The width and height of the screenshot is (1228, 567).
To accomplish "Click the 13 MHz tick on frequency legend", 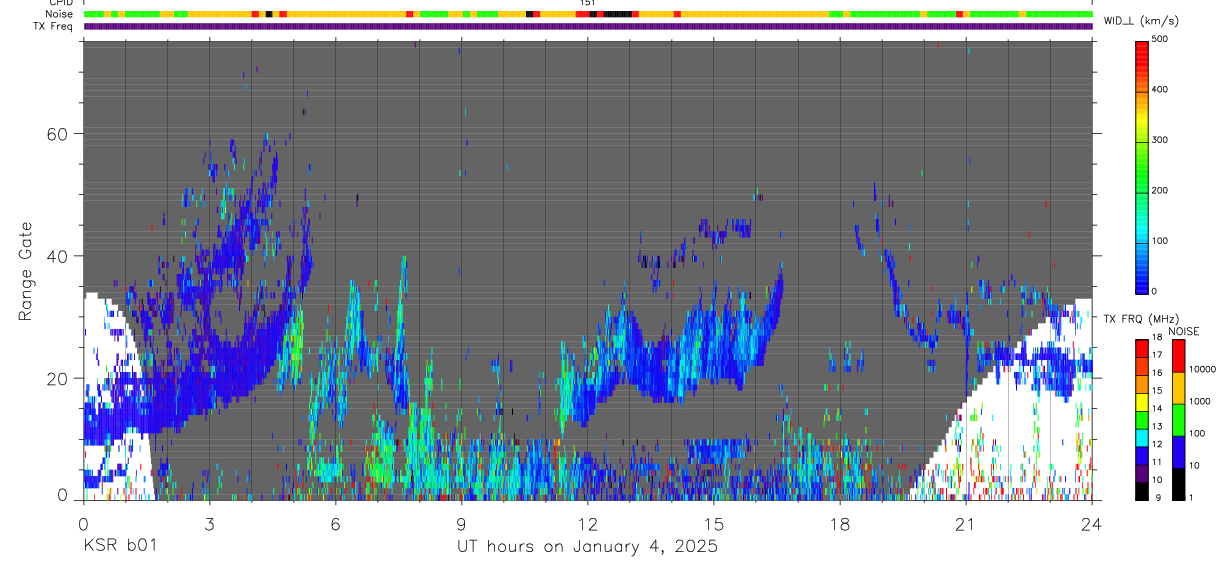I will click(x=1157, y=426).
